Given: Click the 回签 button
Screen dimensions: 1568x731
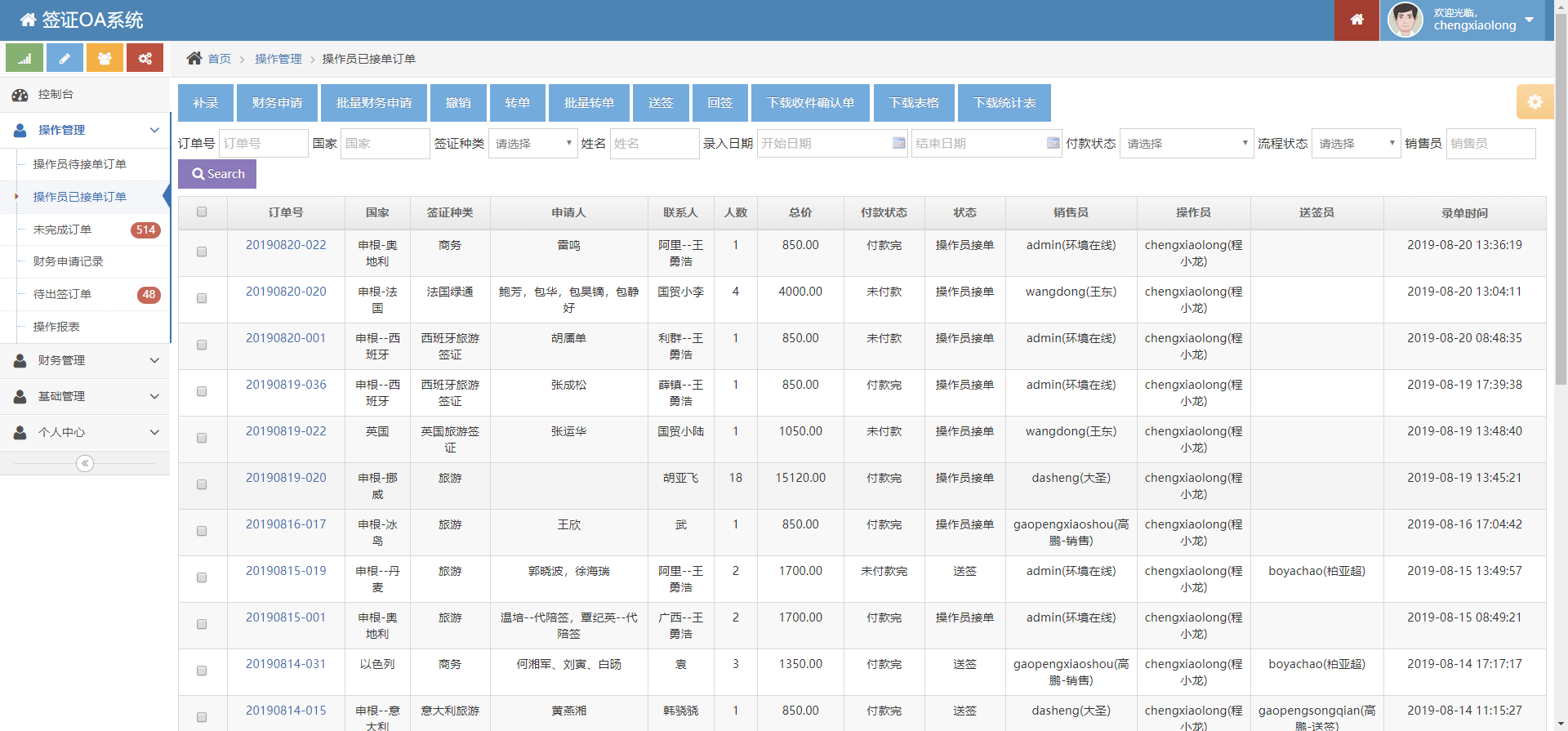Looking at the screenshot, I should tap(720, 103).
